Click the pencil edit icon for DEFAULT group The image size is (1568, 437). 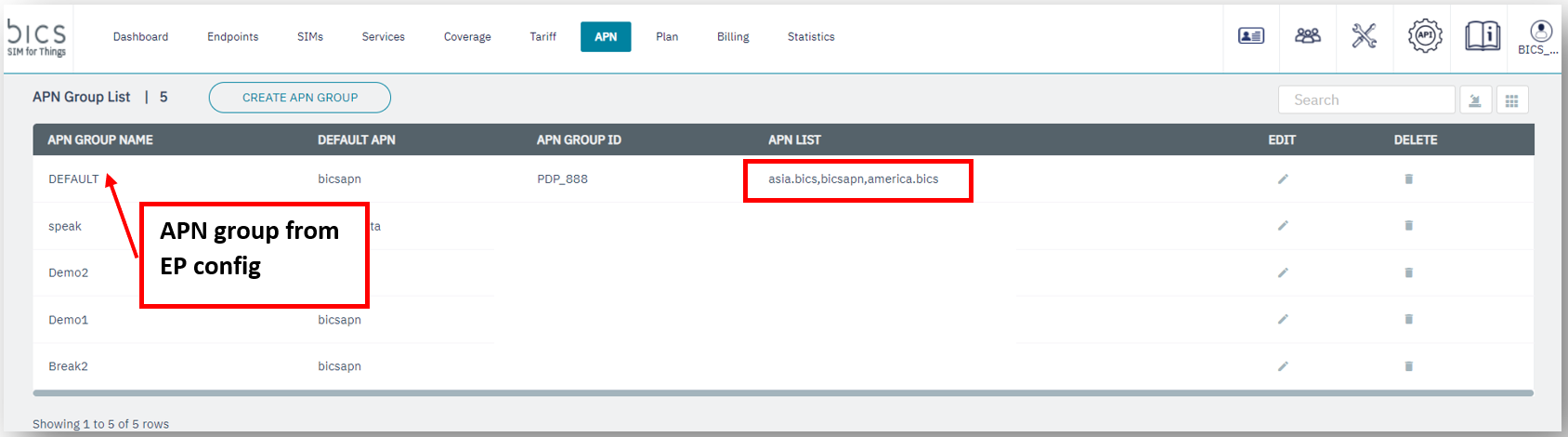(1283, 179)
